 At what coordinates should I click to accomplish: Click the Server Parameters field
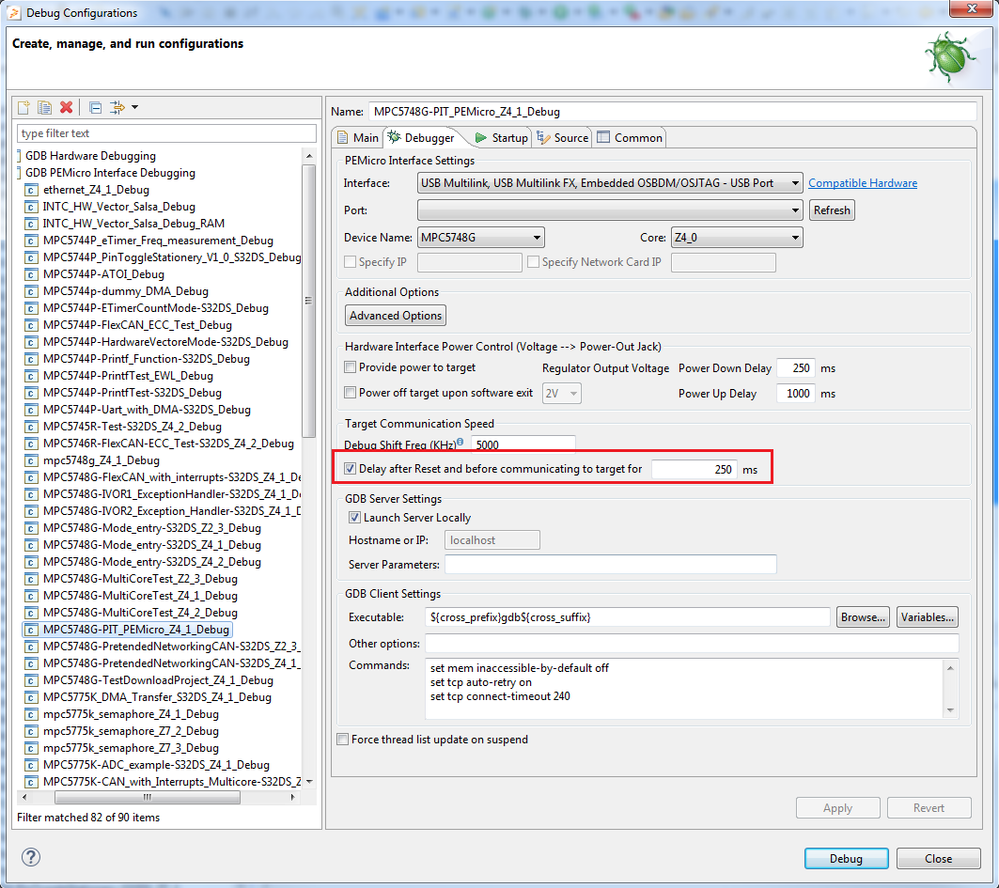pos(610,564)
